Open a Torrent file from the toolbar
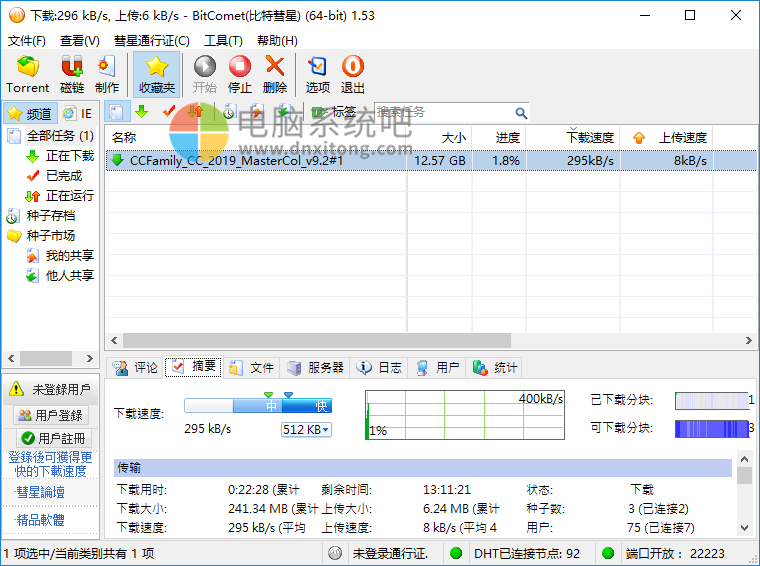760x566 pixels. pos(28,74)
